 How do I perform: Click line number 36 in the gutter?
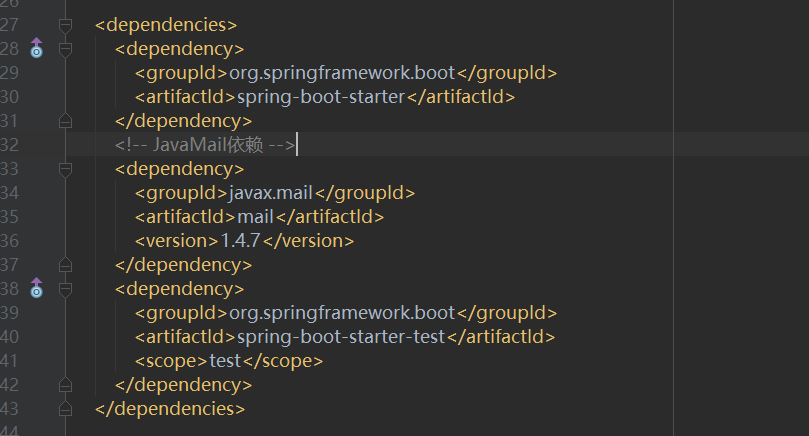(9, 241)
